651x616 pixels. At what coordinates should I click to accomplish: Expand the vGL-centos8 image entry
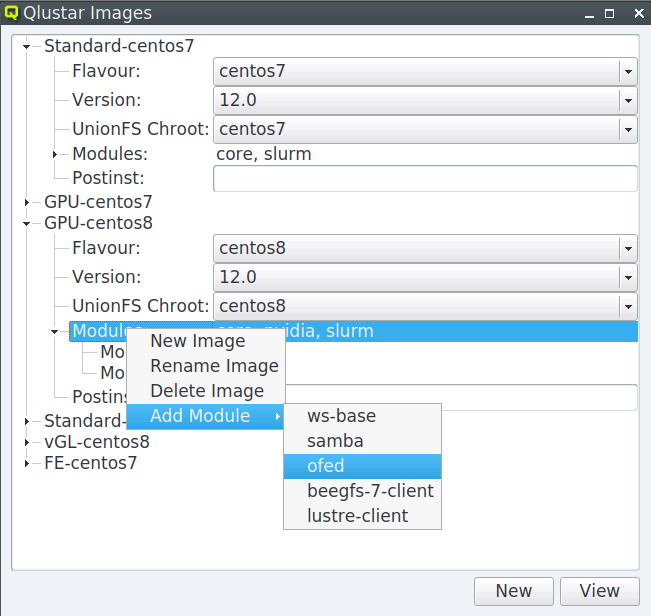(x=27, y=442)
